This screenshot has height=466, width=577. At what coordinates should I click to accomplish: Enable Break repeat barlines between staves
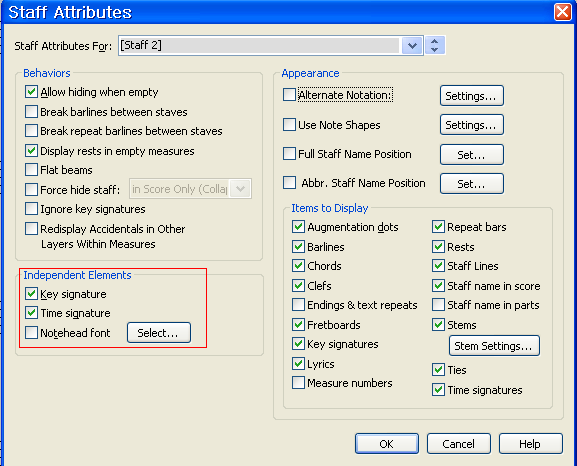(31, 131)
